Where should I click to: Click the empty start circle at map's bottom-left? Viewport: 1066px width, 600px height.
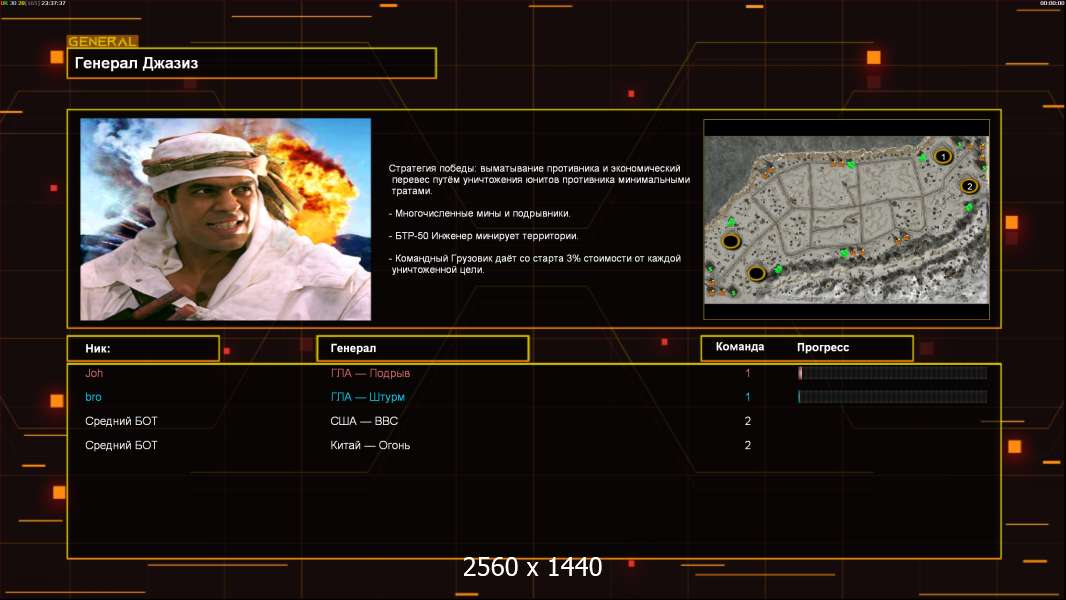(757, 272)
